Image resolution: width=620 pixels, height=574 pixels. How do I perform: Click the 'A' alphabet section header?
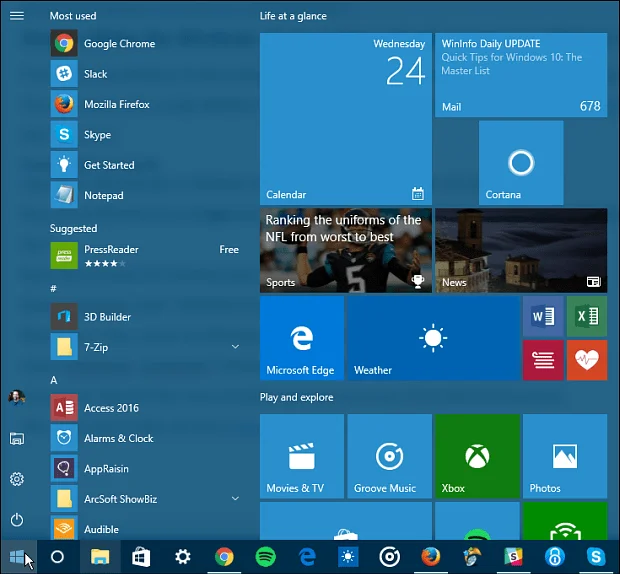pyautogui.click(x=54, y=380)
